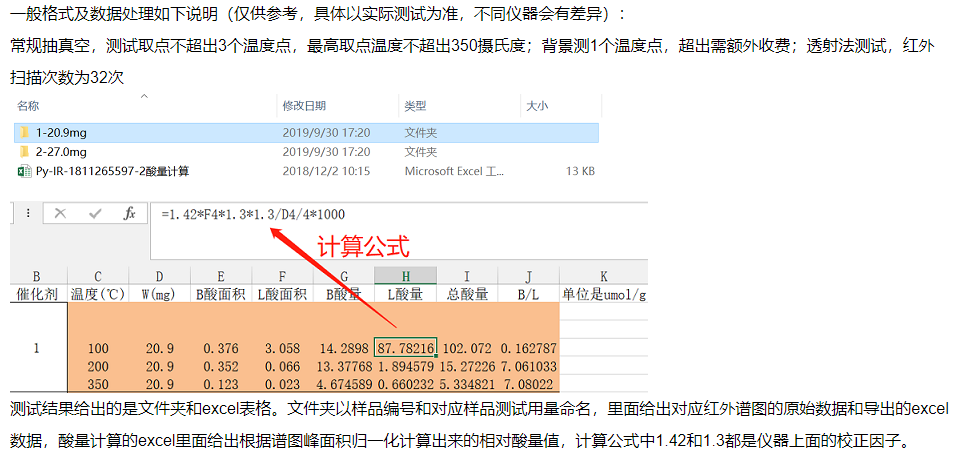Viewport: 958px width, 476px height.
Task: Click the cell with value 1.894579
Action: (x=405, y=367)
